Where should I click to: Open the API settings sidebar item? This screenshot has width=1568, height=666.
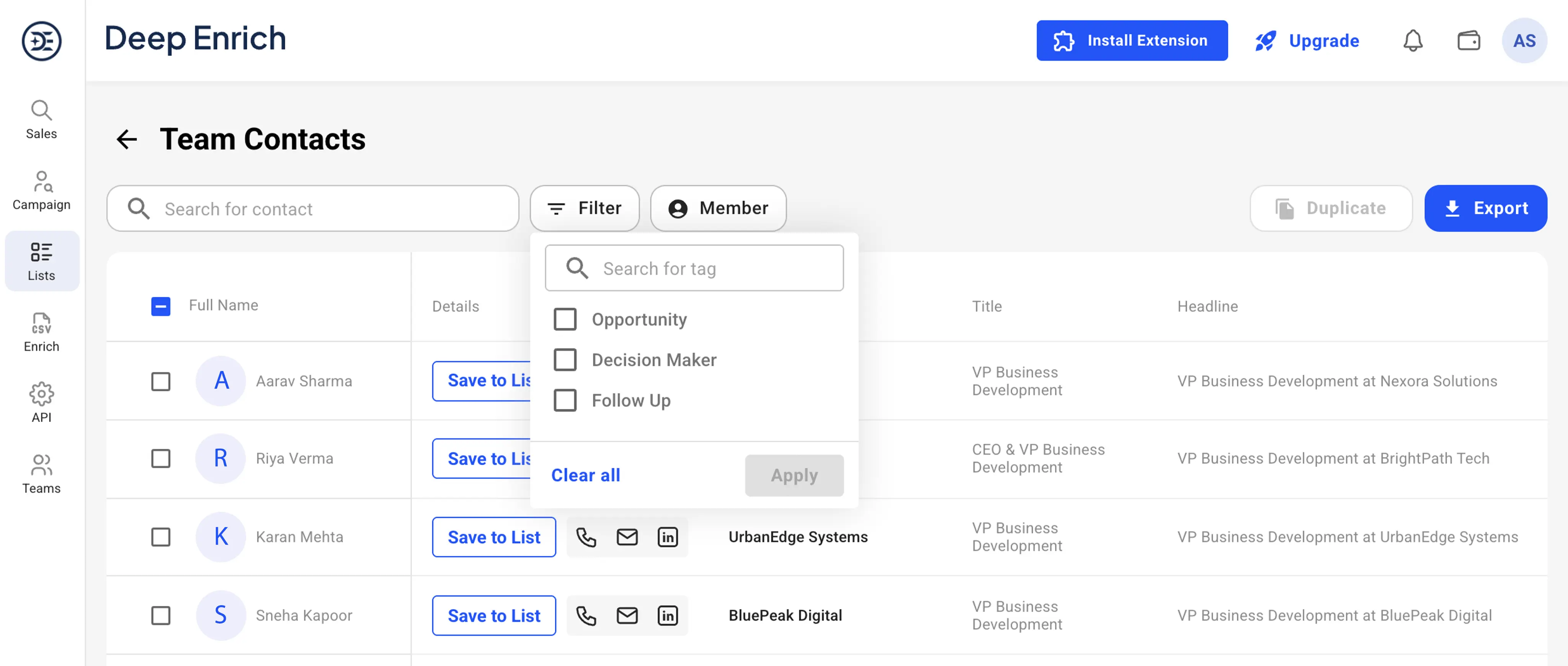click(x=41, y=403)
